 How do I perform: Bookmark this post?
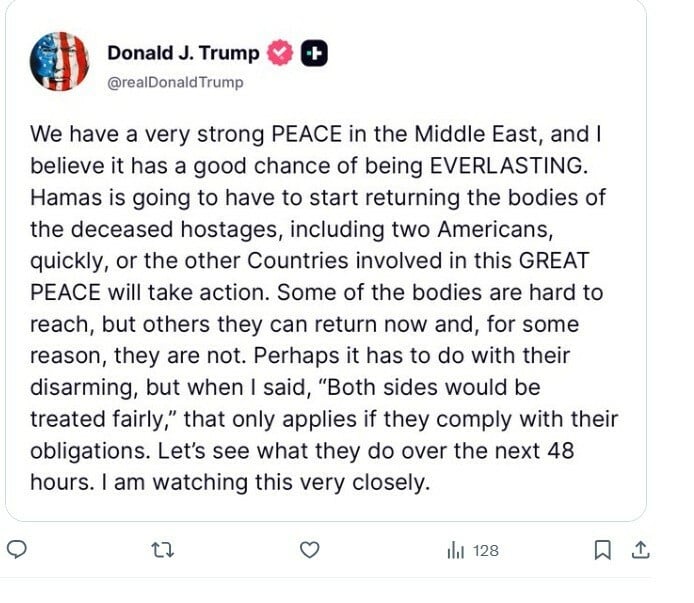(602, 549)
